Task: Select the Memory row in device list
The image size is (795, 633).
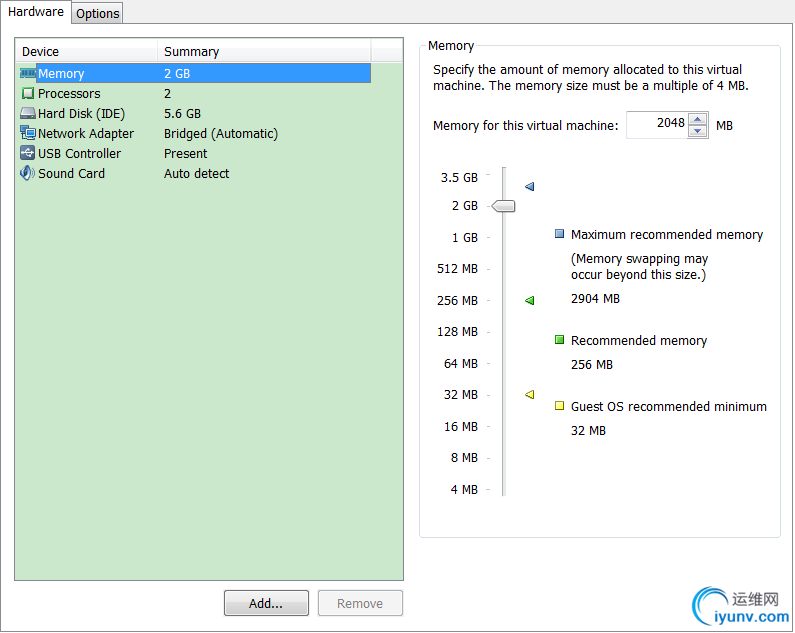Action: click(195, 74)
